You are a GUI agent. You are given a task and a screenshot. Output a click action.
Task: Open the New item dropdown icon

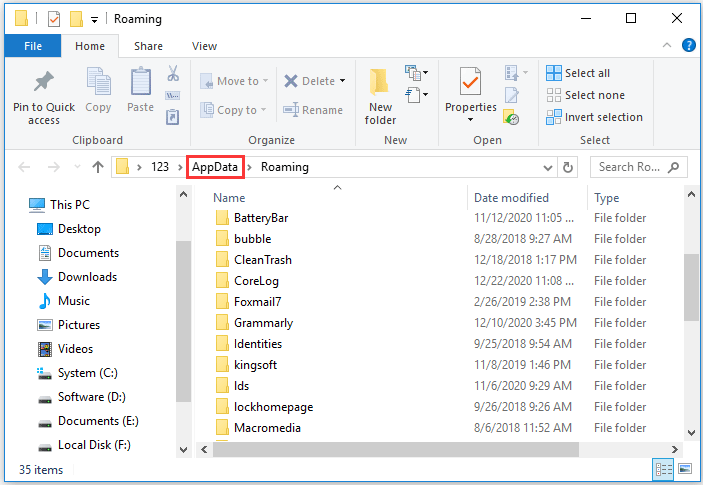click(417, 73)
